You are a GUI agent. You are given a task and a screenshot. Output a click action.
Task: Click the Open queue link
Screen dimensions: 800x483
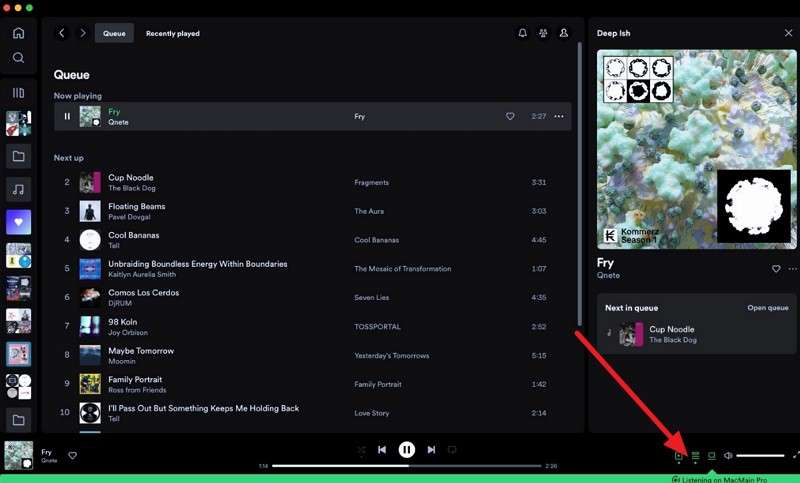tap(768, 308)
